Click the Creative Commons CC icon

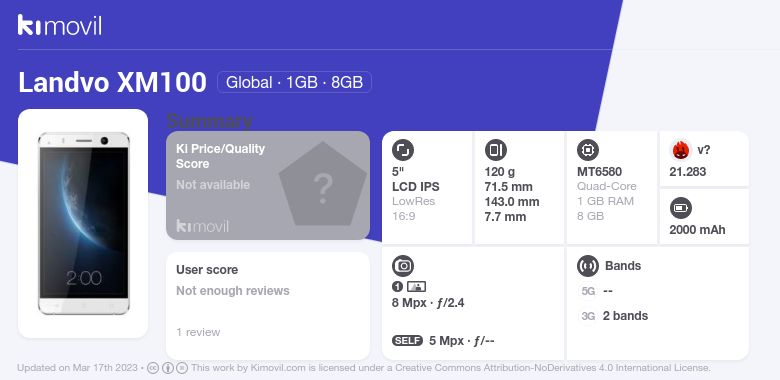pos(153,368)
